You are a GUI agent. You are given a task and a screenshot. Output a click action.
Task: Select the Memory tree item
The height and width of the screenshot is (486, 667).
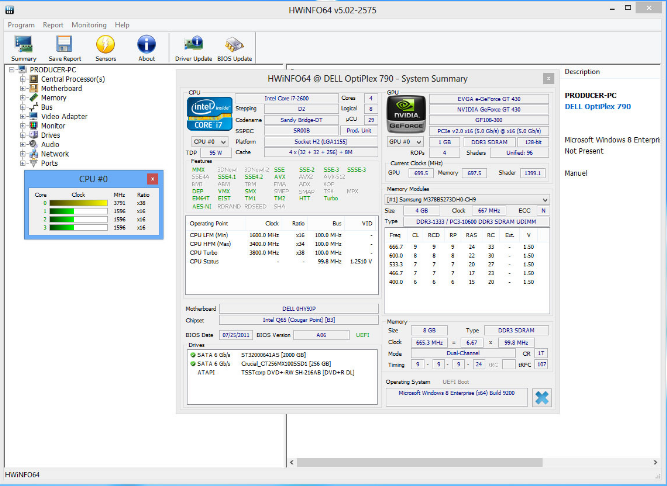click(x=54, y=98)
